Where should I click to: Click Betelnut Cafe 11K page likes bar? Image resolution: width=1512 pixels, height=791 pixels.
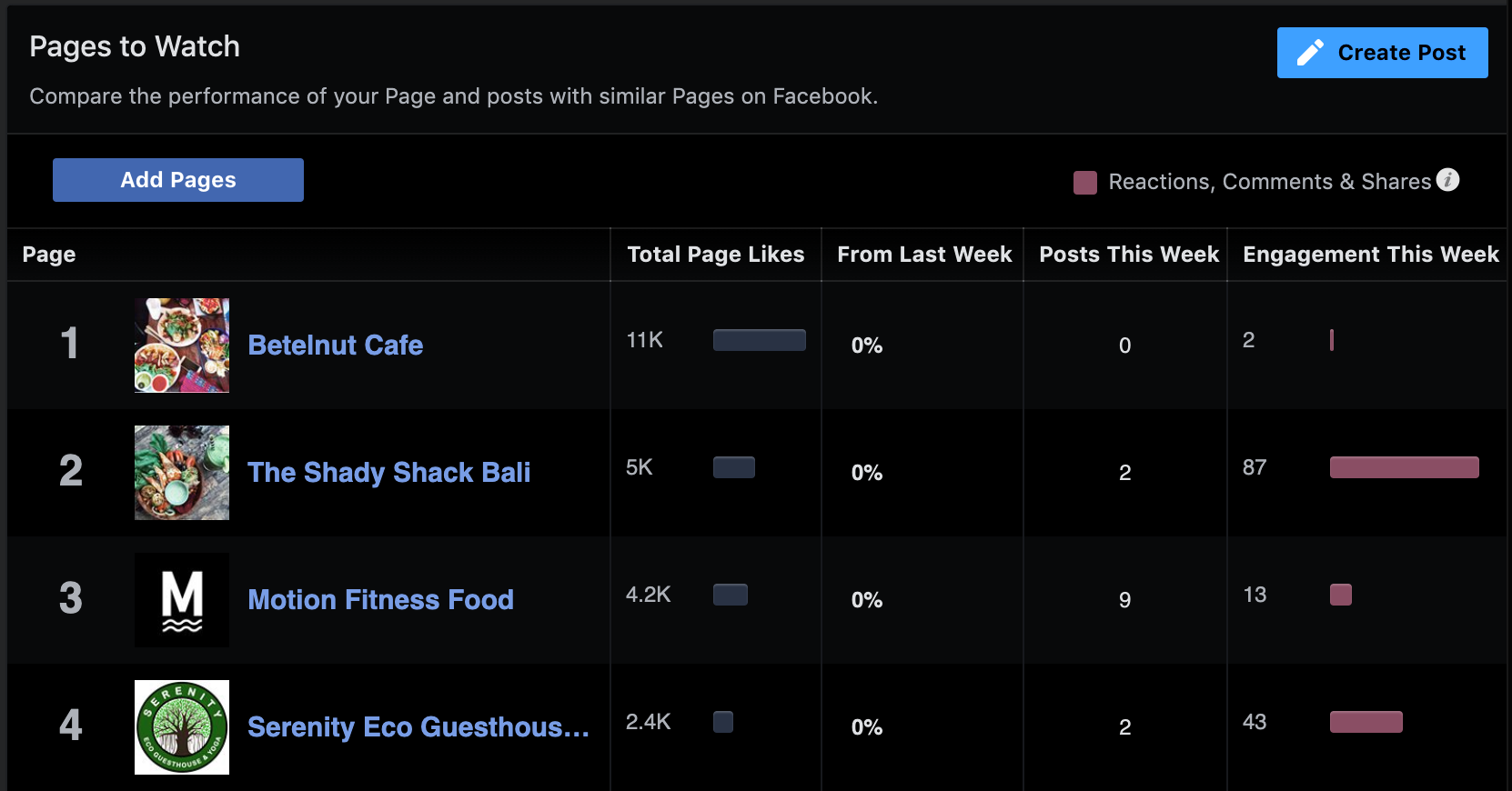pyautogui.click(x=759, y=340)
